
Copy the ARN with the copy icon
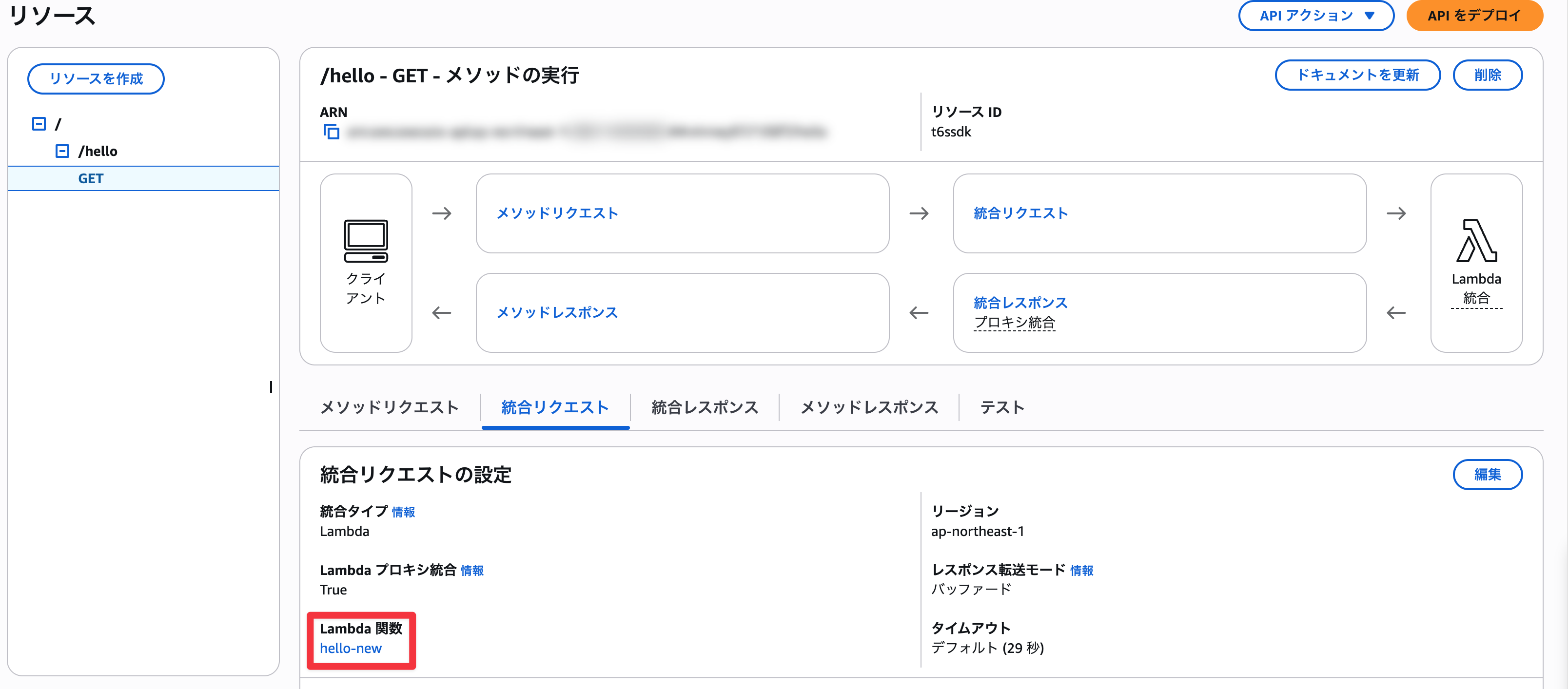(x=331, y=132)
